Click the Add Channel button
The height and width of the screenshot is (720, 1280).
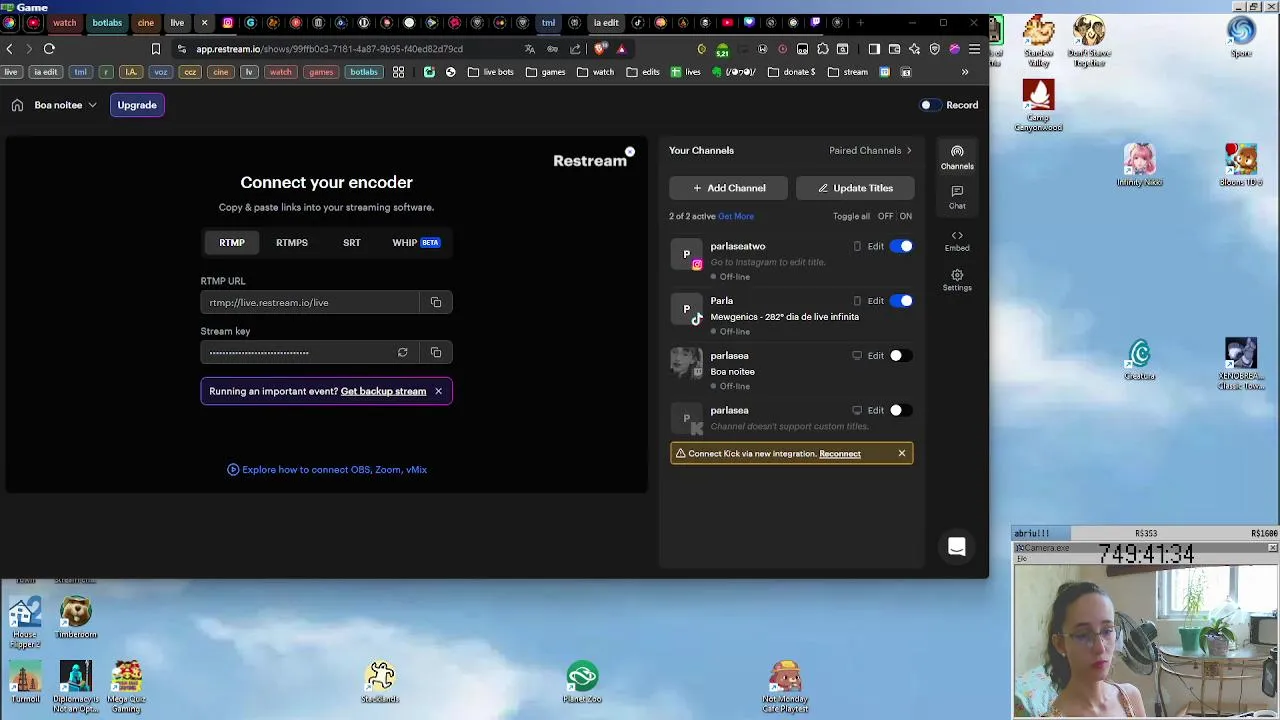tap(729, 188)
